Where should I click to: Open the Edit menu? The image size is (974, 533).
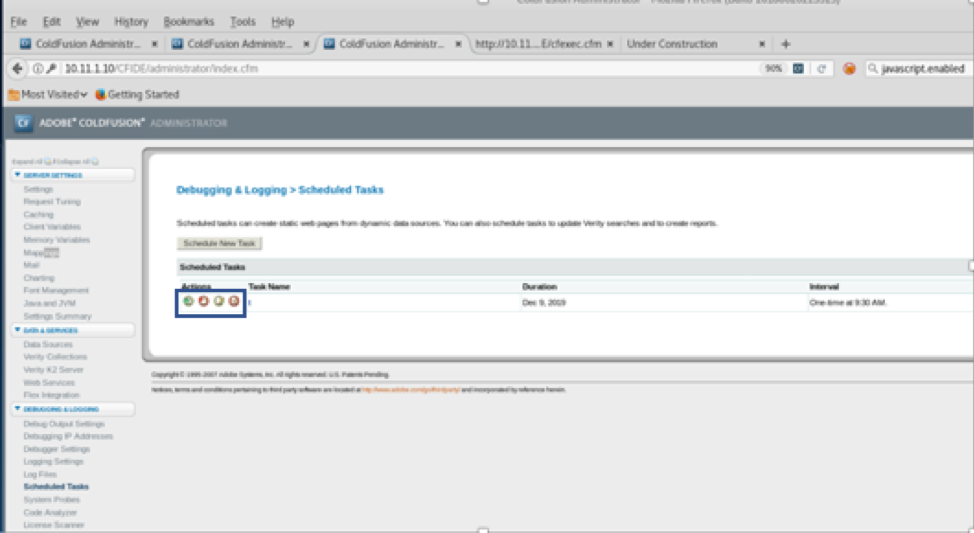click(x=52, y=22)
